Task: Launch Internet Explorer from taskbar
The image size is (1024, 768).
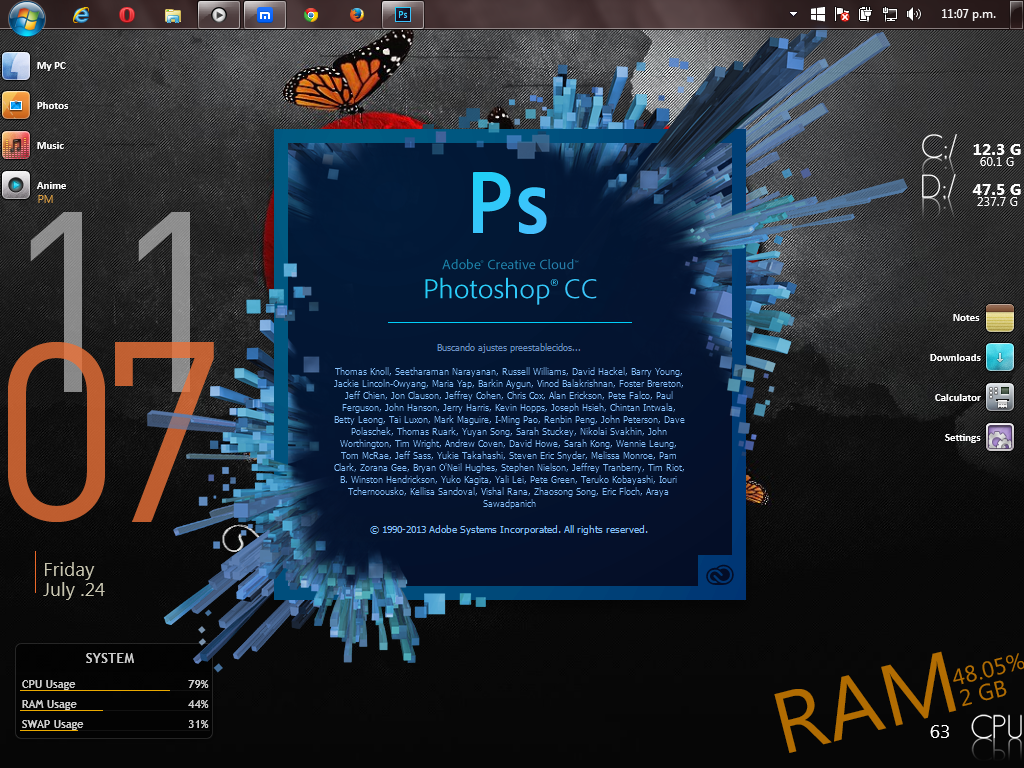Action: [x=81, y=14]
